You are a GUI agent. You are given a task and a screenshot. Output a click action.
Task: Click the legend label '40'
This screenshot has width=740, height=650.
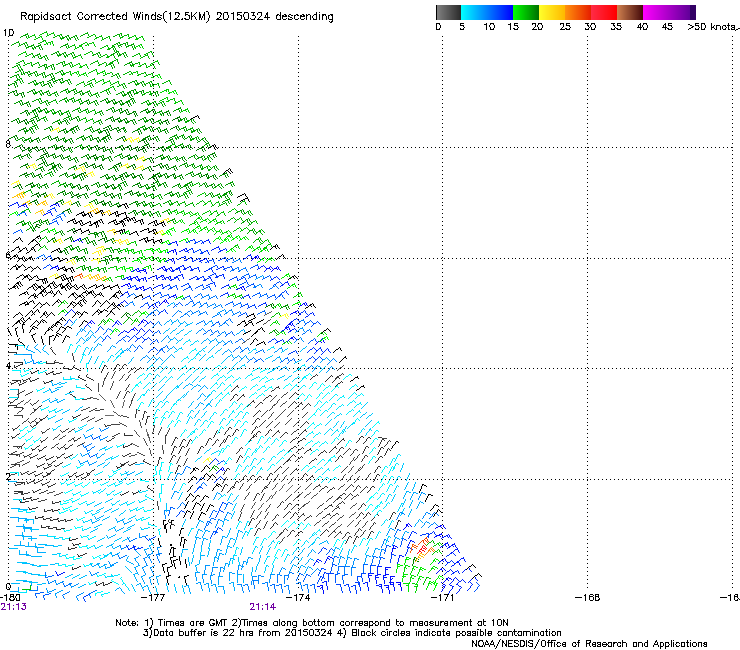[x=642, y=27]
